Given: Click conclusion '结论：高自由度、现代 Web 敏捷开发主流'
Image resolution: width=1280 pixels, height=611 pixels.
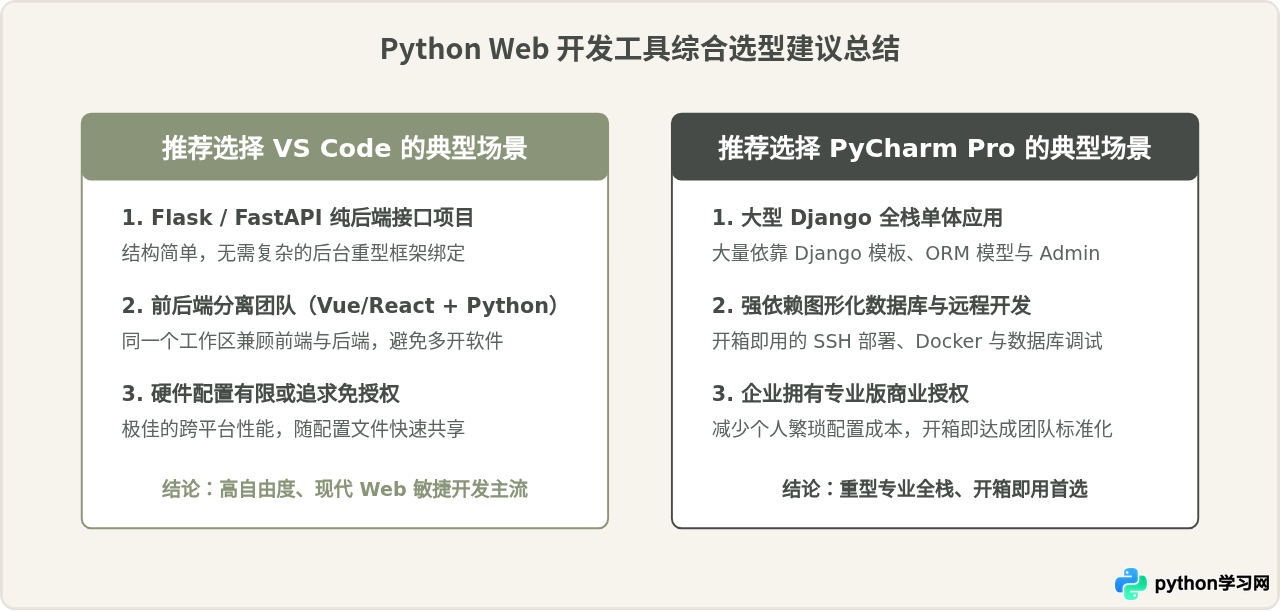Looking at the screenshot, I should pyautogui.click(x=345, y=489).
